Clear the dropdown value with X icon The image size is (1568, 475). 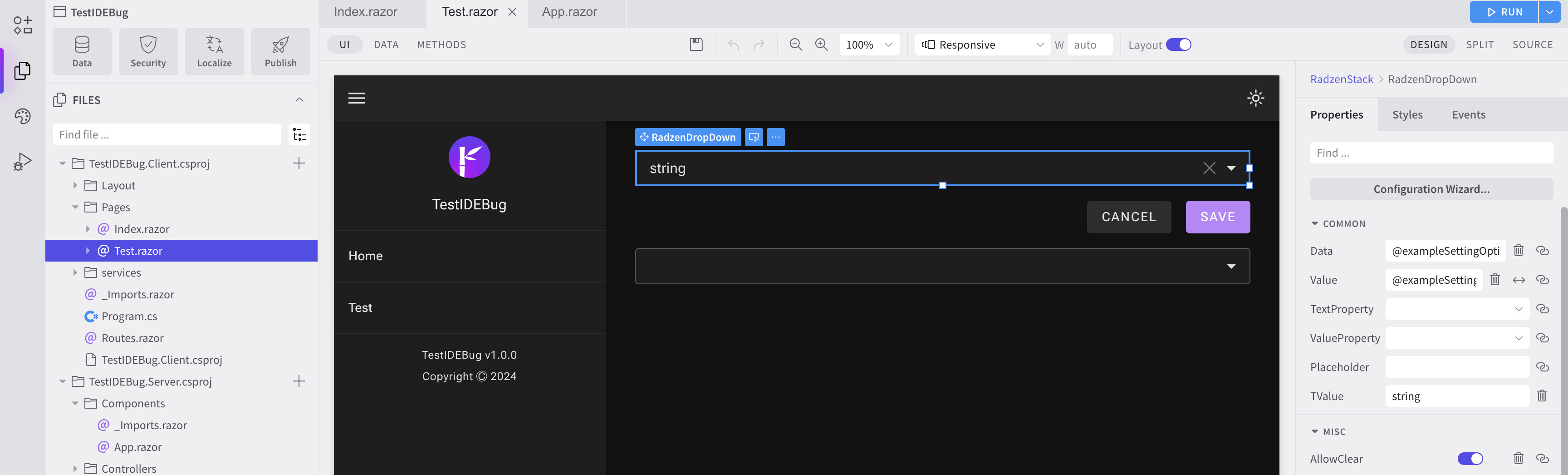pos(1210,168)
